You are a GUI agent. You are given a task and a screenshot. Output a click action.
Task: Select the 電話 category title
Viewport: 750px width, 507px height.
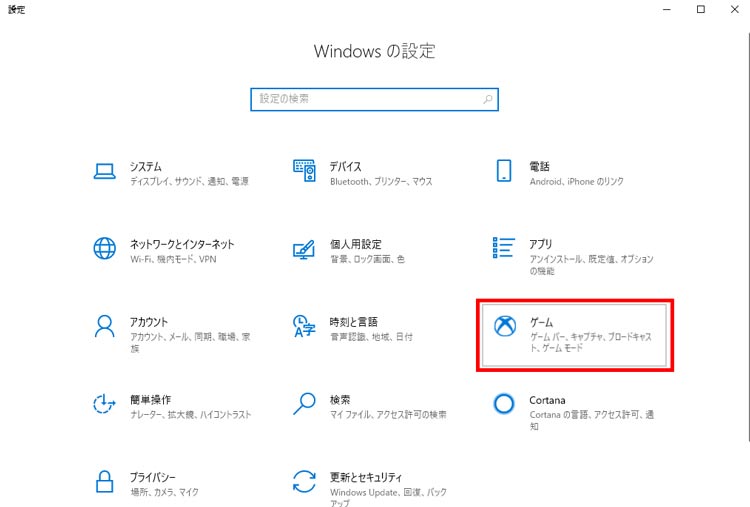point(539,166)
